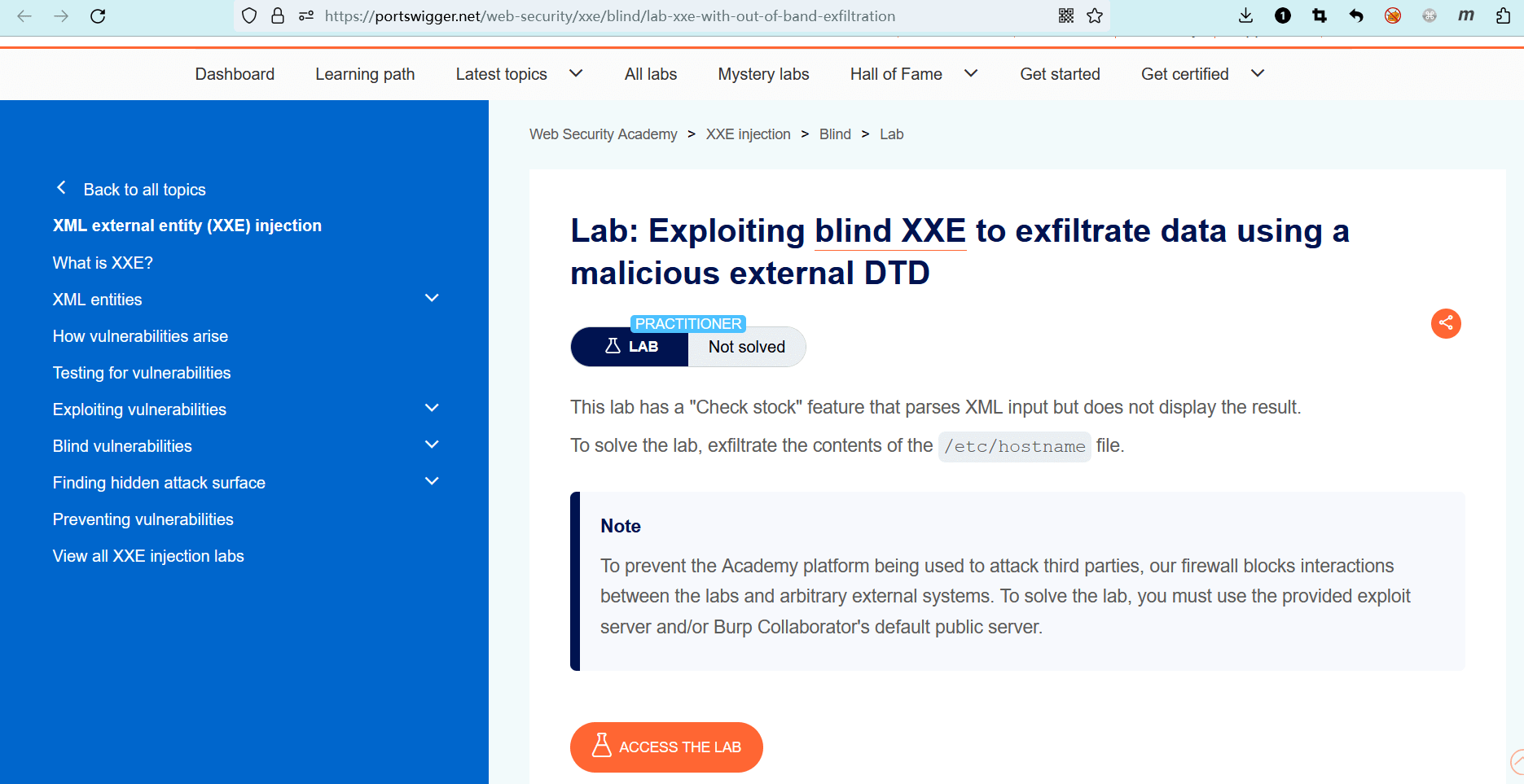Open the italic m extension icon
This screenshot has width=1524, height=784.
tap(1466, 15)
